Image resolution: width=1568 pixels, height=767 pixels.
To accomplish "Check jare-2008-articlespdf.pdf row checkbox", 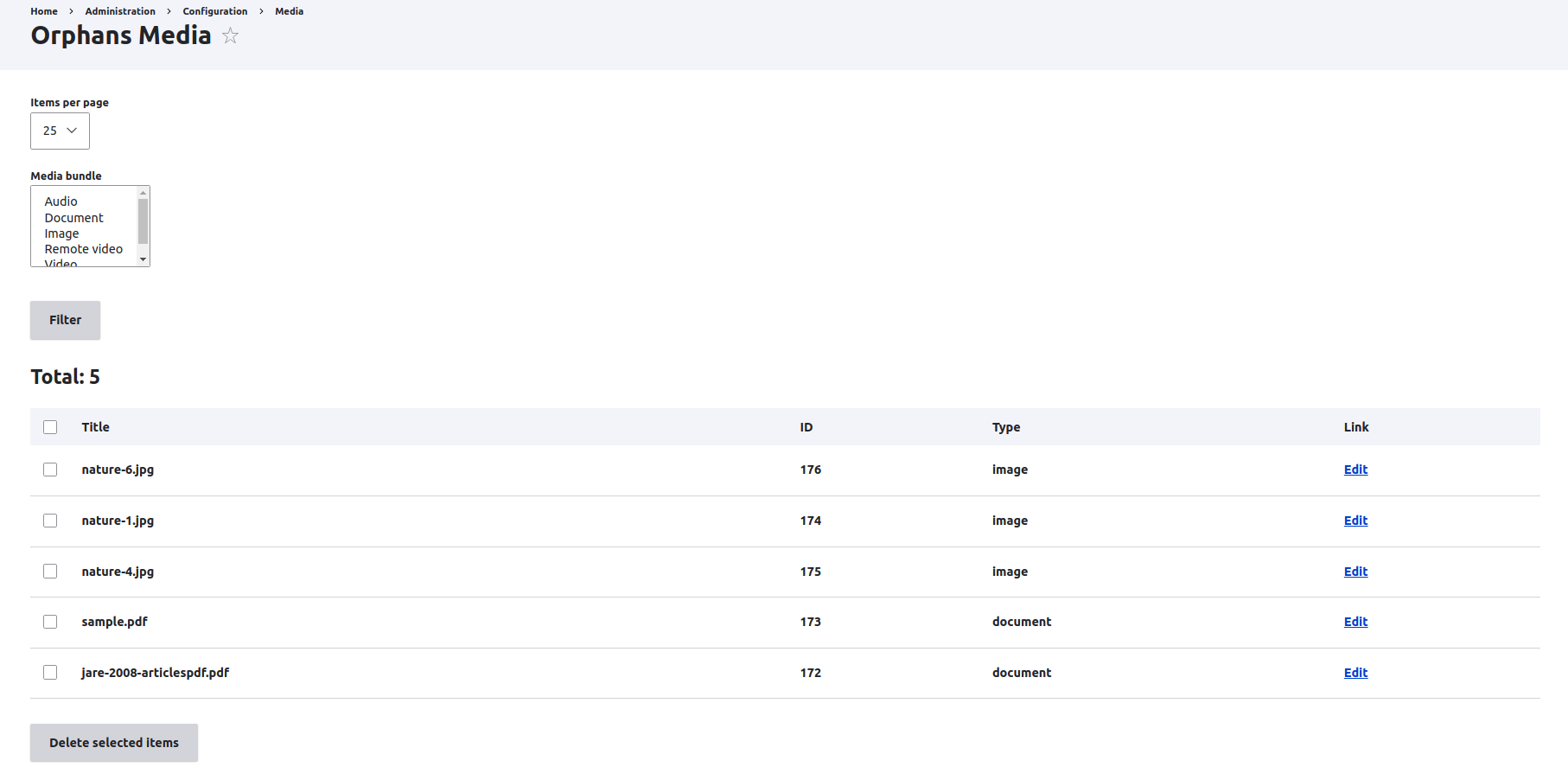I will (50, 673).
